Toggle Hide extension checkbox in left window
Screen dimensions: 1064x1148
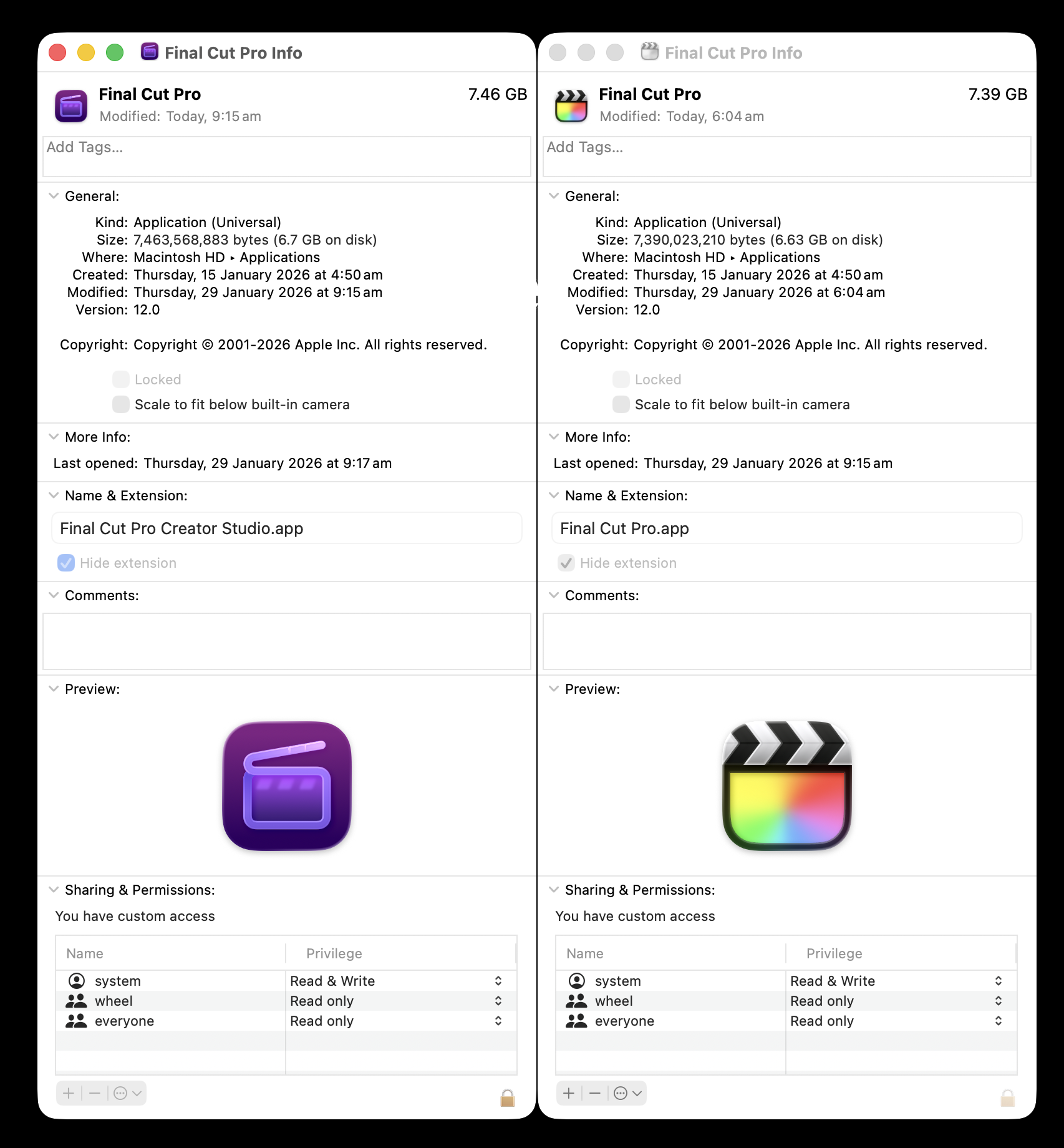(x=66, y=563)
